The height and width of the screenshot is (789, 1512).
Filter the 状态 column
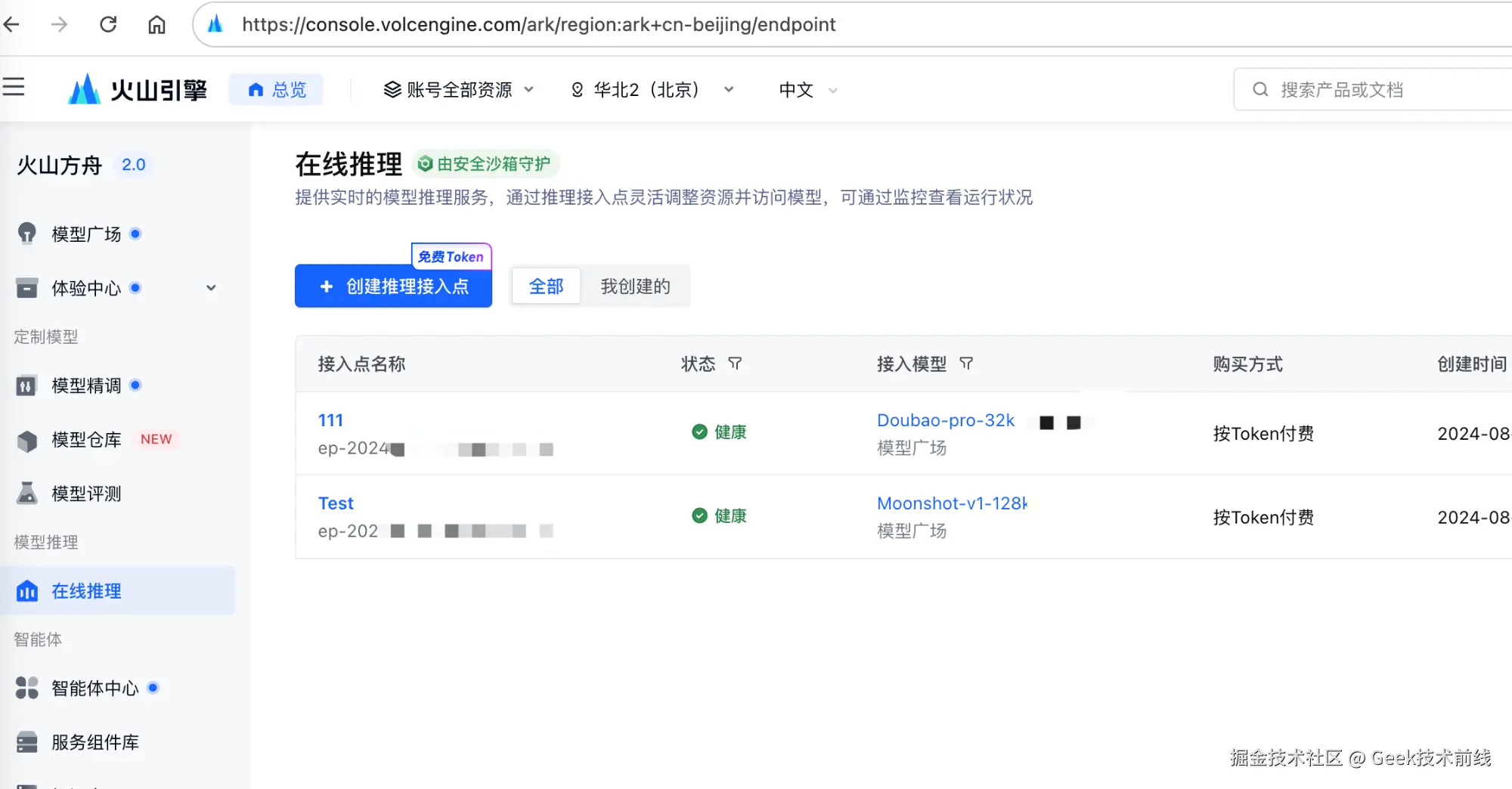pos(735,364)
